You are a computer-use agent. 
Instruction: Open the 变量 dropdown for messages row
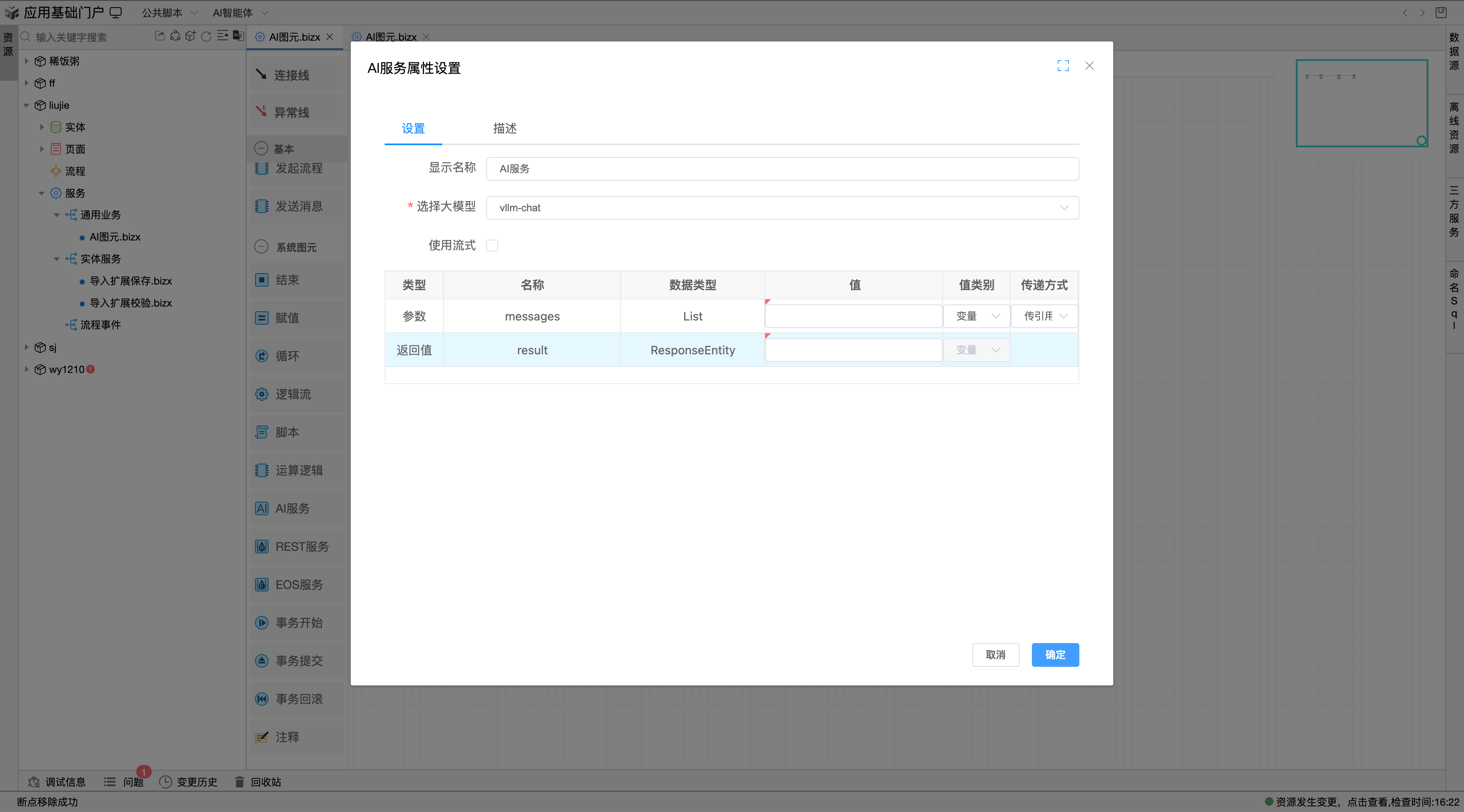pyautogui.click(x=976, y=316)
